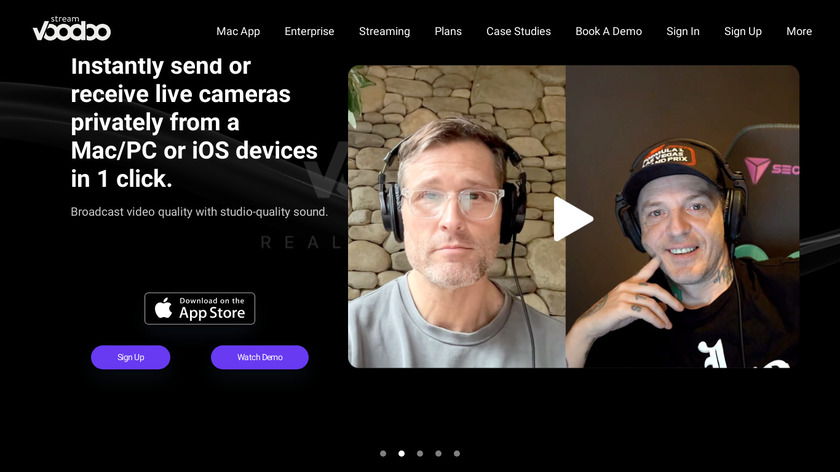
Task: Go to the first carousel slide dot
Action: tap(383, 453)
